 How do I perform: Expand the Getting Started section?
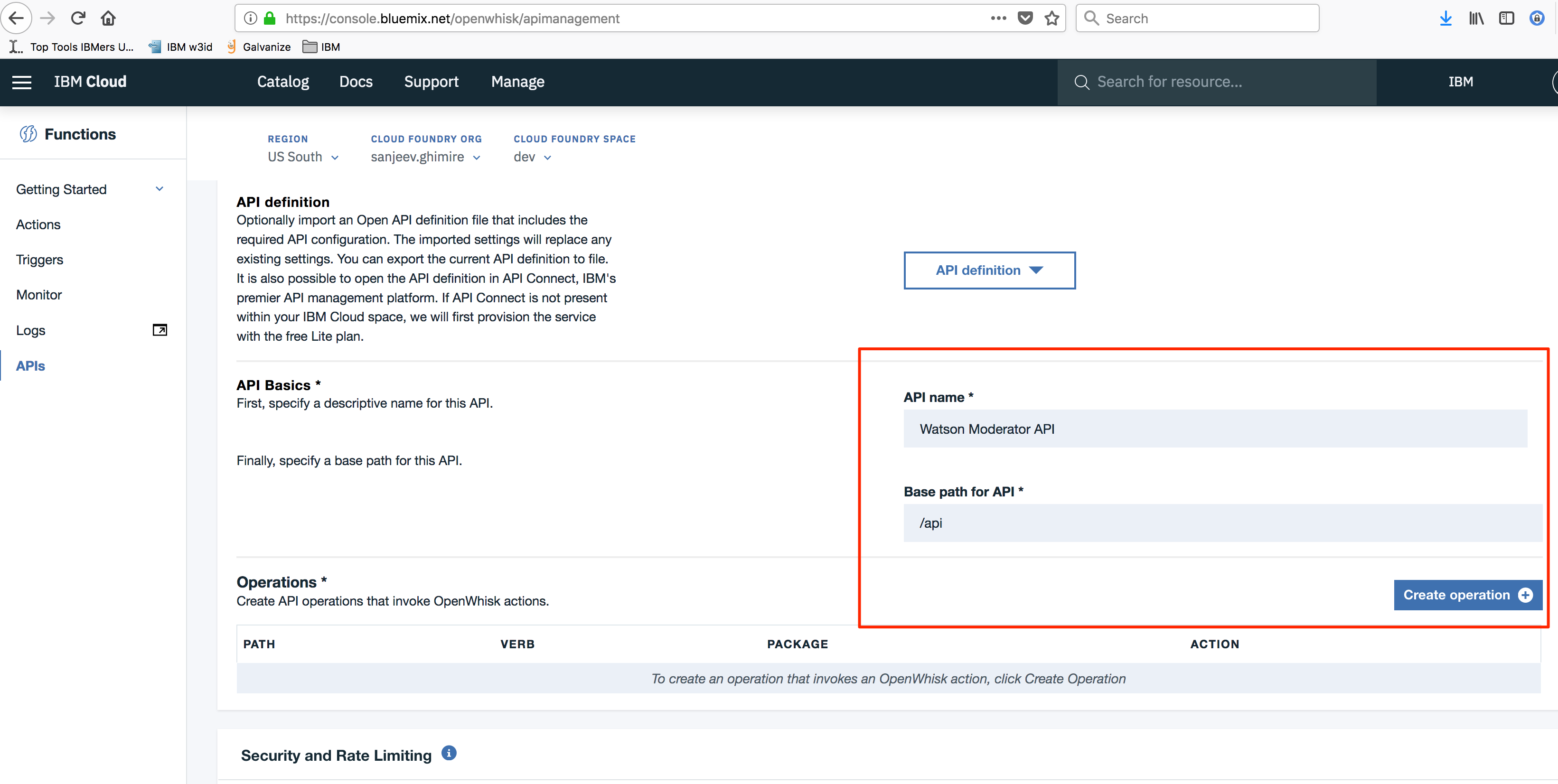[x=159, y=188]
